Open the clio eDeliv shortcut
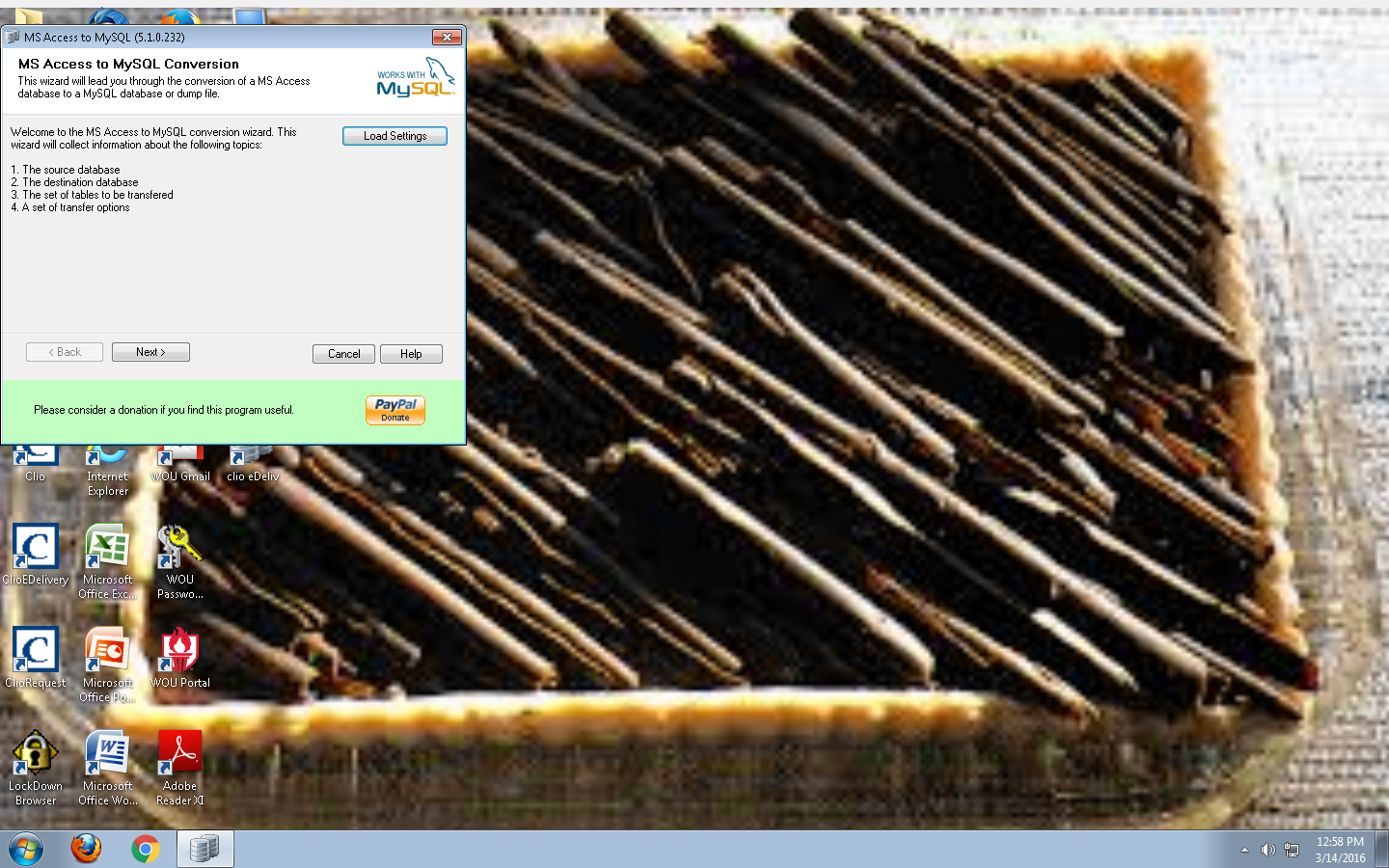1389x868 pixels. (x=253, y=463)
